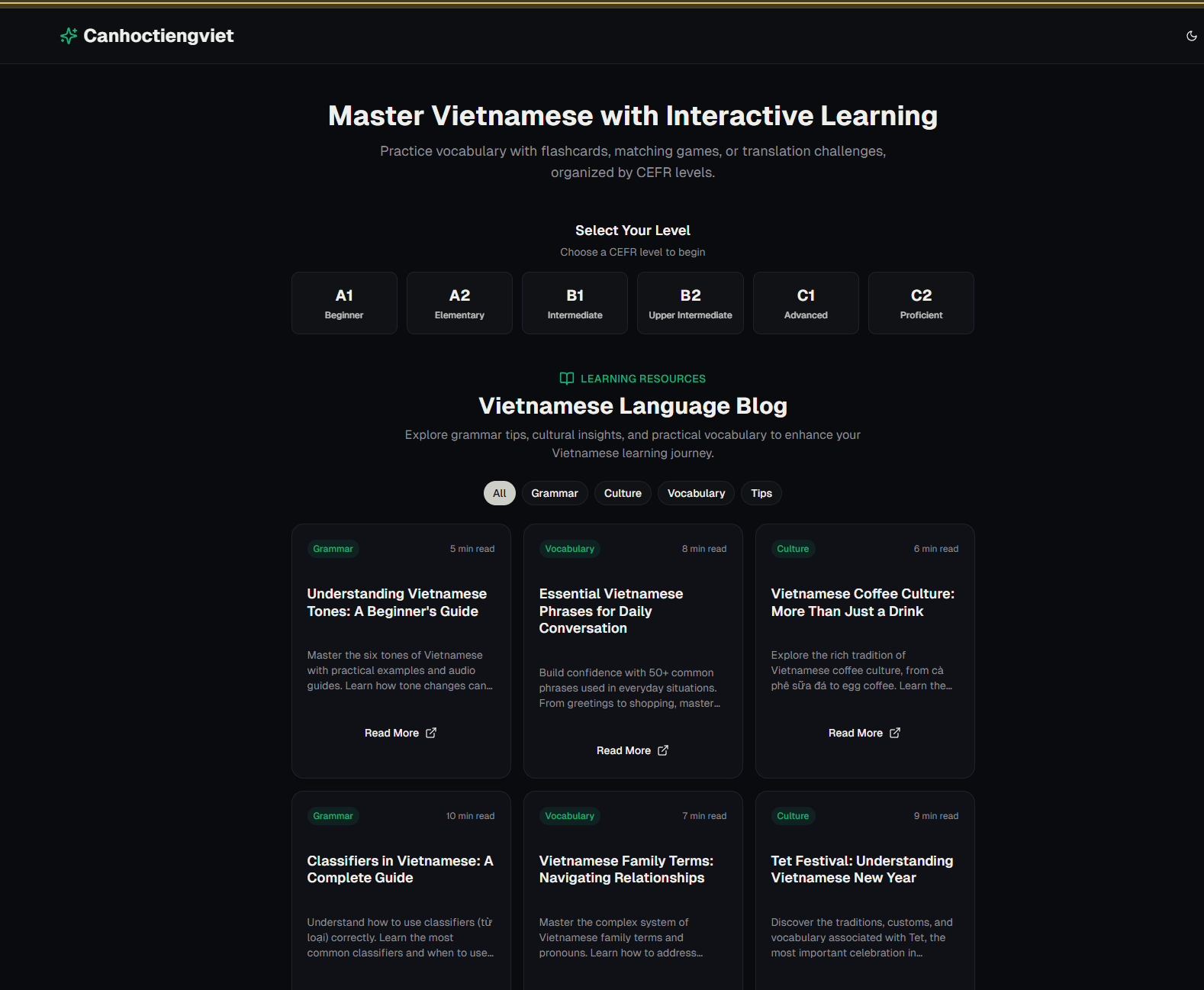Viewport: 1204px width, 990px height.
Task: Choose the C2 Proficient level
Action: (x=921, y=303)
